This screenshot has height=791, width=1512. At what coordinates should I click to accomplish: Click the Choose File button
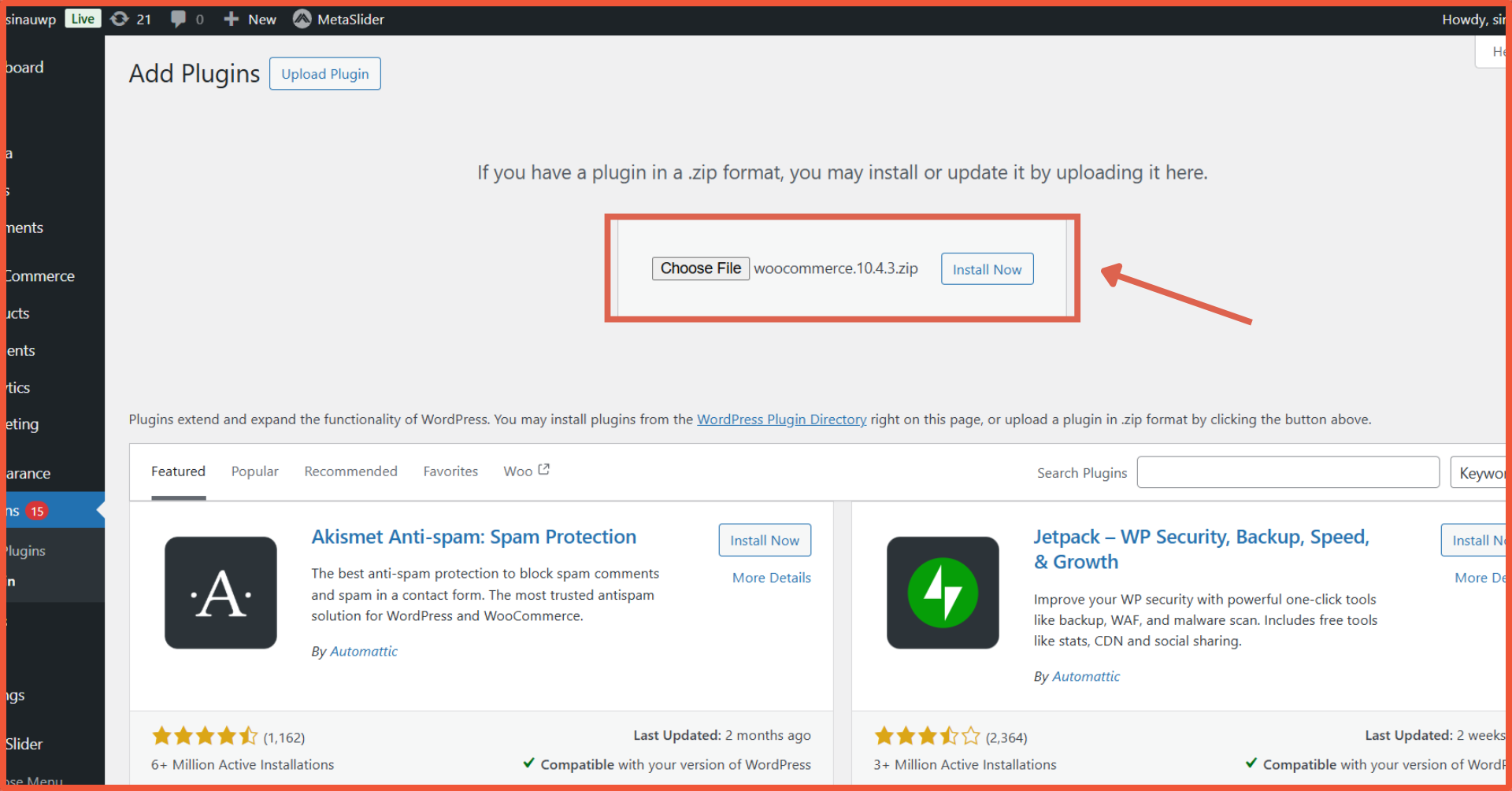point(701,268)
